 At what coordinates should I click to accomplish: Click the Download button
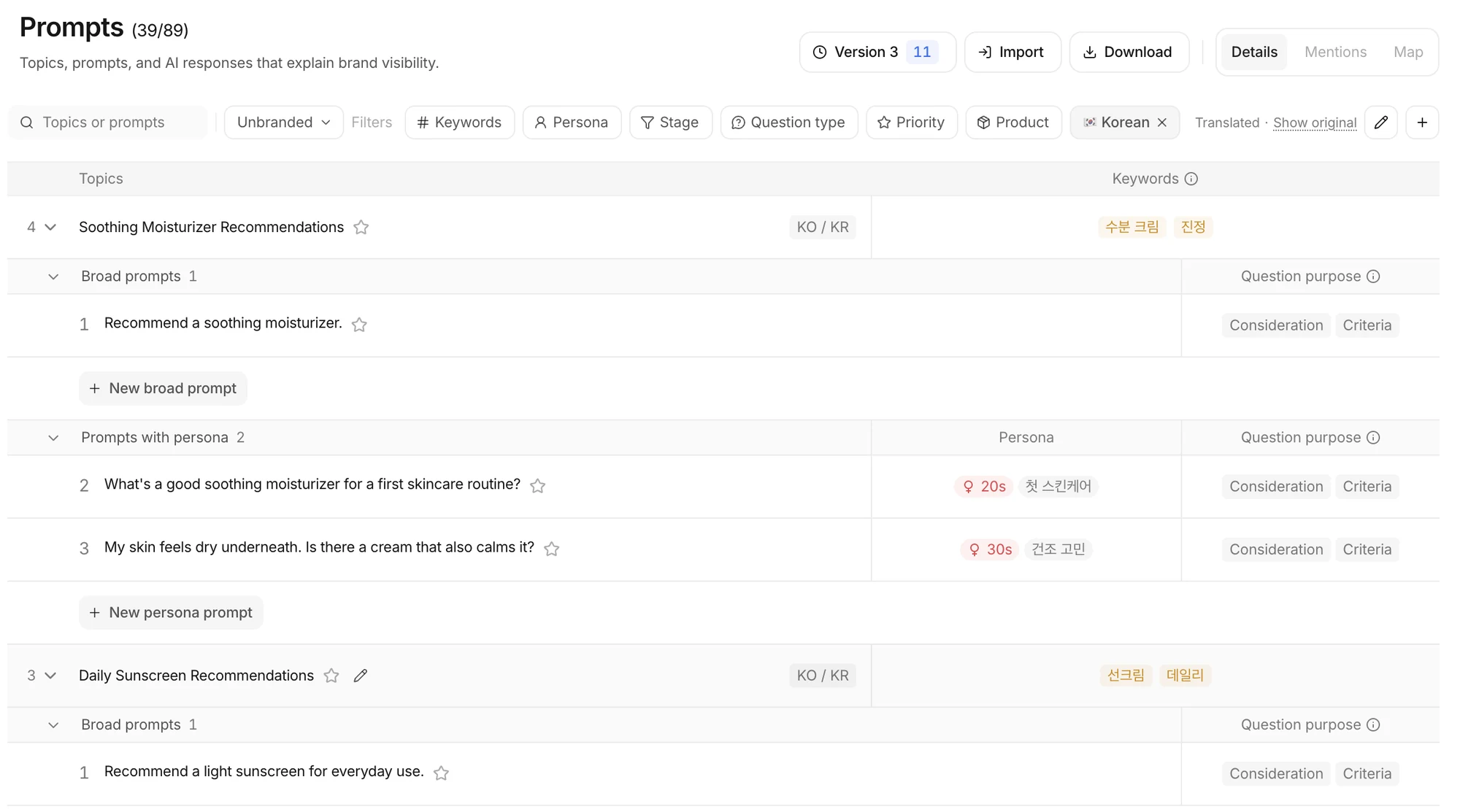(1129, 52)
